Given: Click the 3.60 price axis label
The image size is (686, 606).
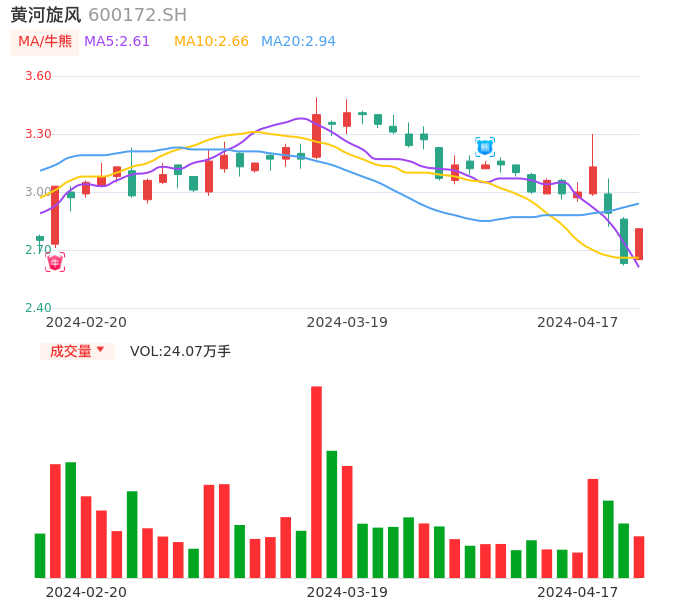Looking at the screenshot, I should [37, 76].
